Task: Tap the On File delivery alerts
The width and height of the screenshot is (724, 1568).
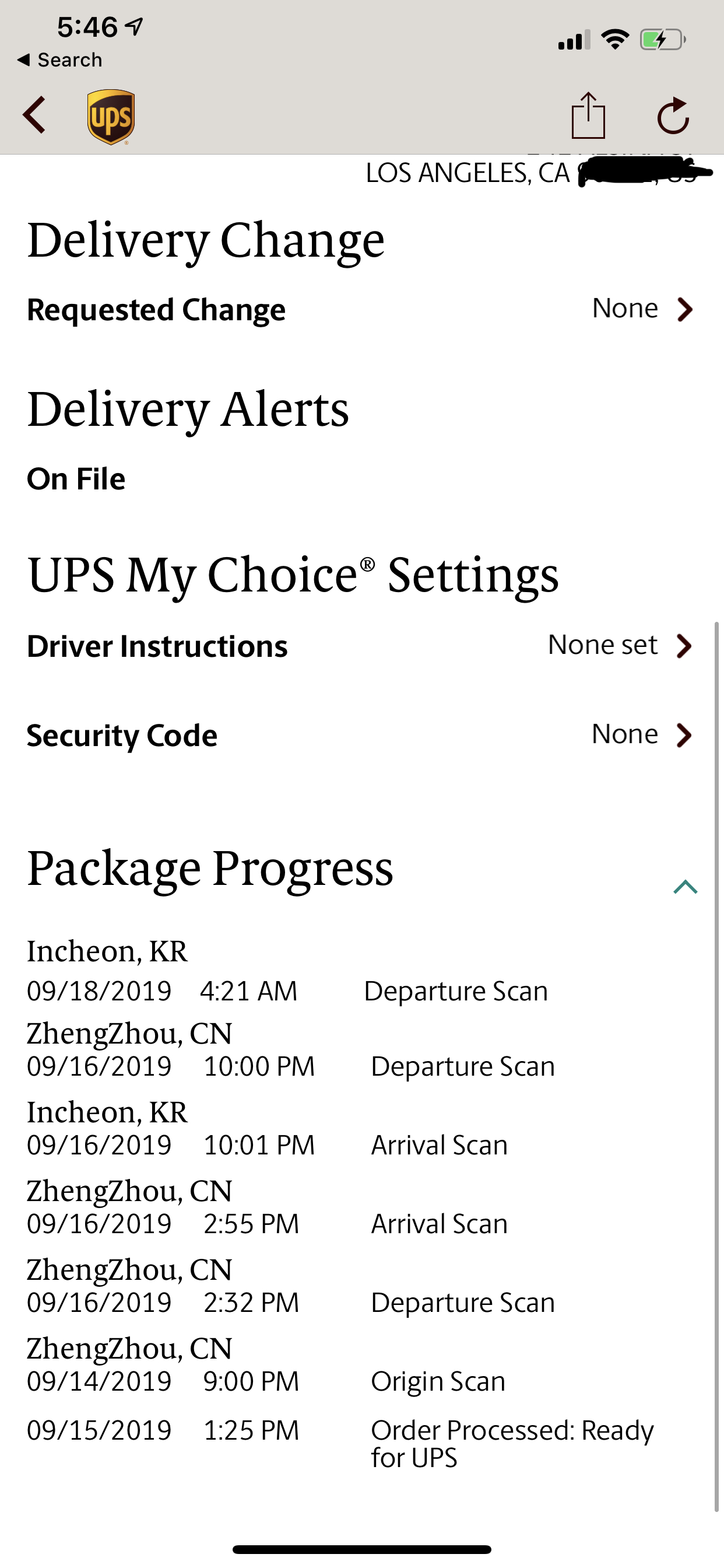Action: pos(76,478)
